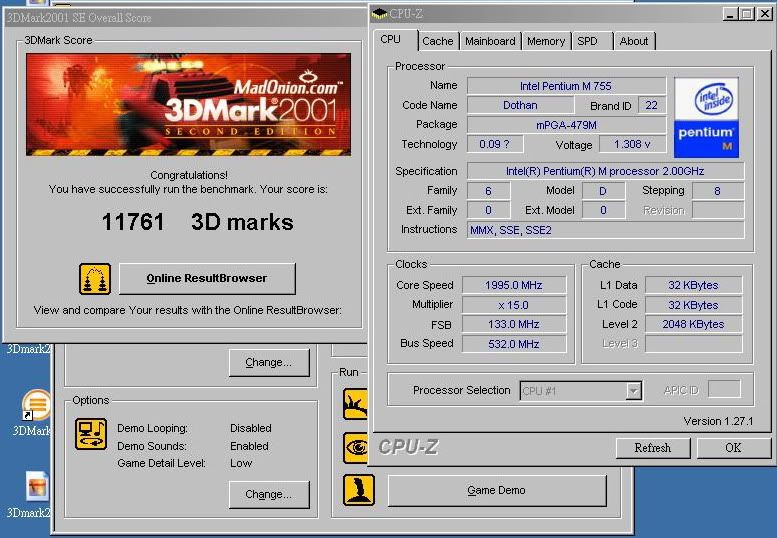777x538 pixels.
Task: Open the Memory tab
Action: click(x=546, y=41)
